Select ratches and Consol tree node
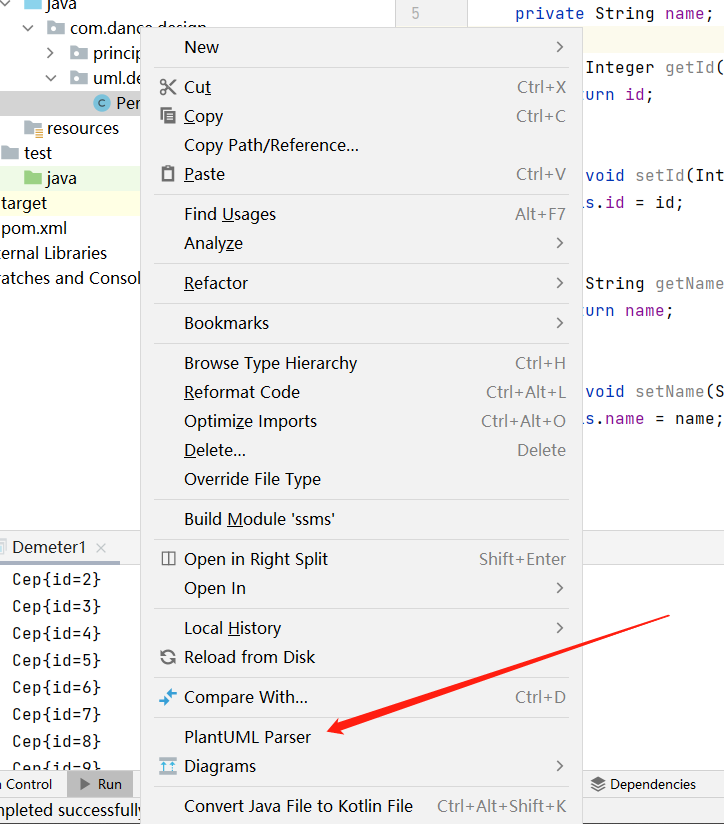Screen dimensions: 724x824 (70, 278)
